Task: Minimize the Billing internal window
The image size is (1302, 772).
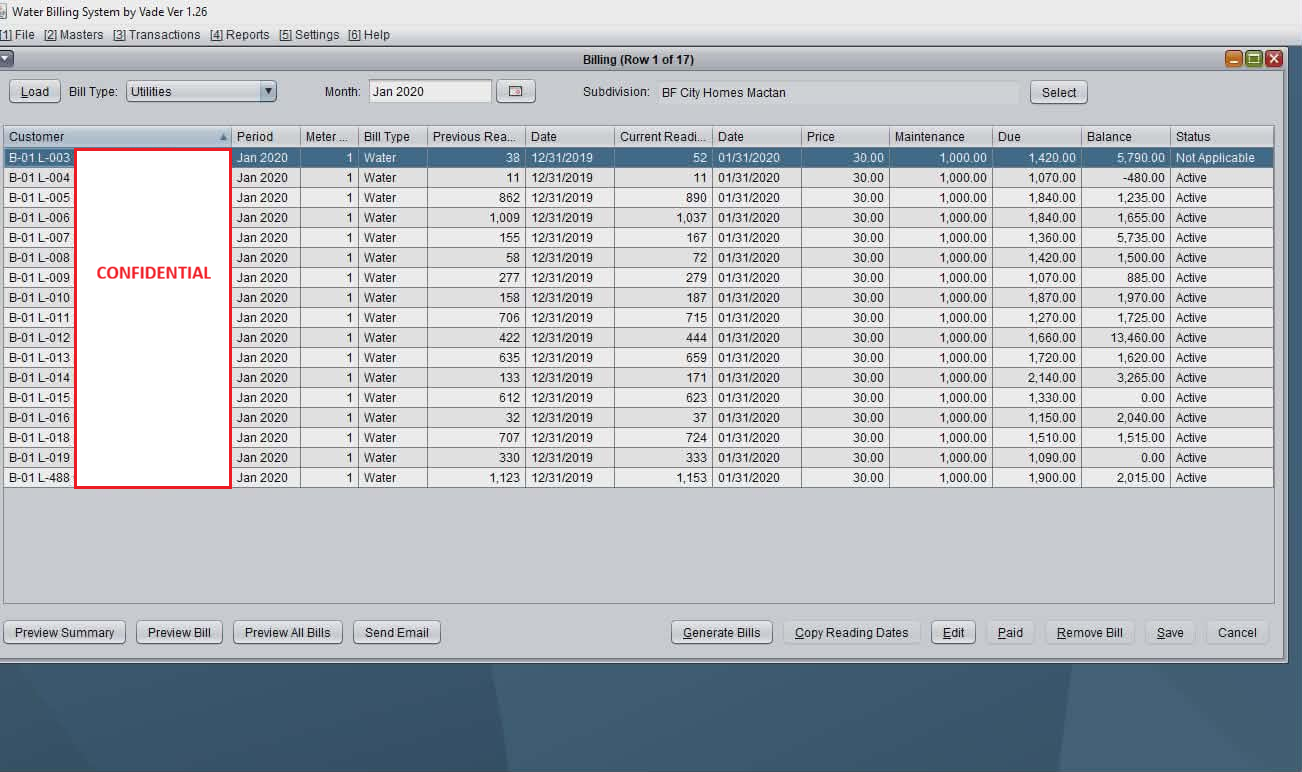Action: (1234, 59)
